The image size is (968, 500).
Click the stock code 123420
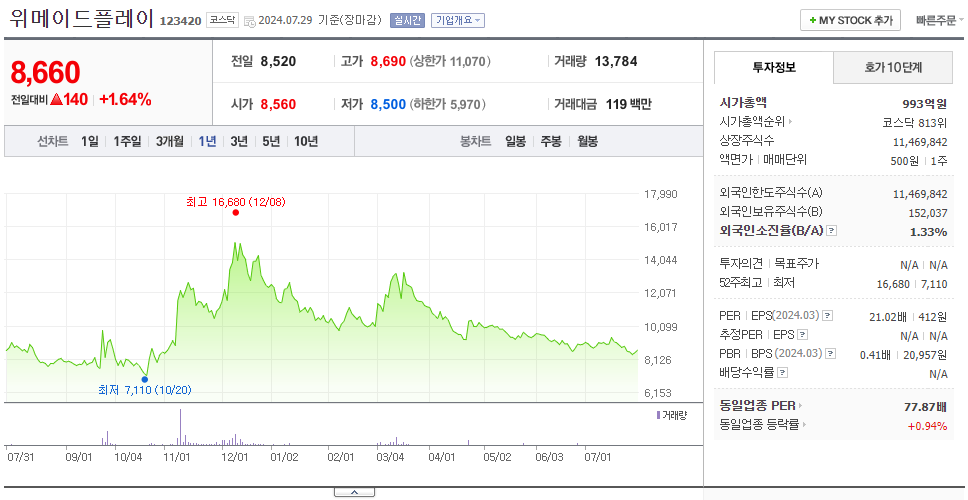click(x=181, y=21)
